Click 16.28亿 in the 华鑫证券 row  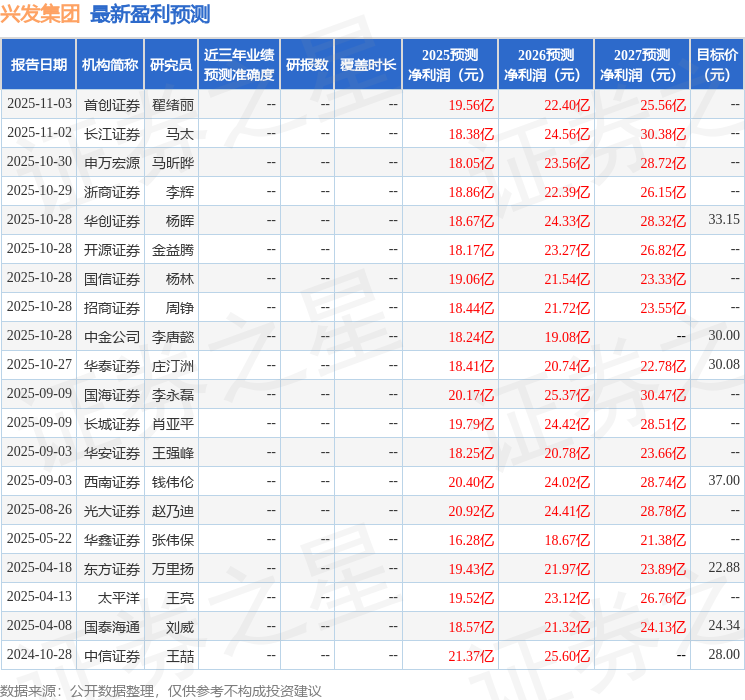471,540
